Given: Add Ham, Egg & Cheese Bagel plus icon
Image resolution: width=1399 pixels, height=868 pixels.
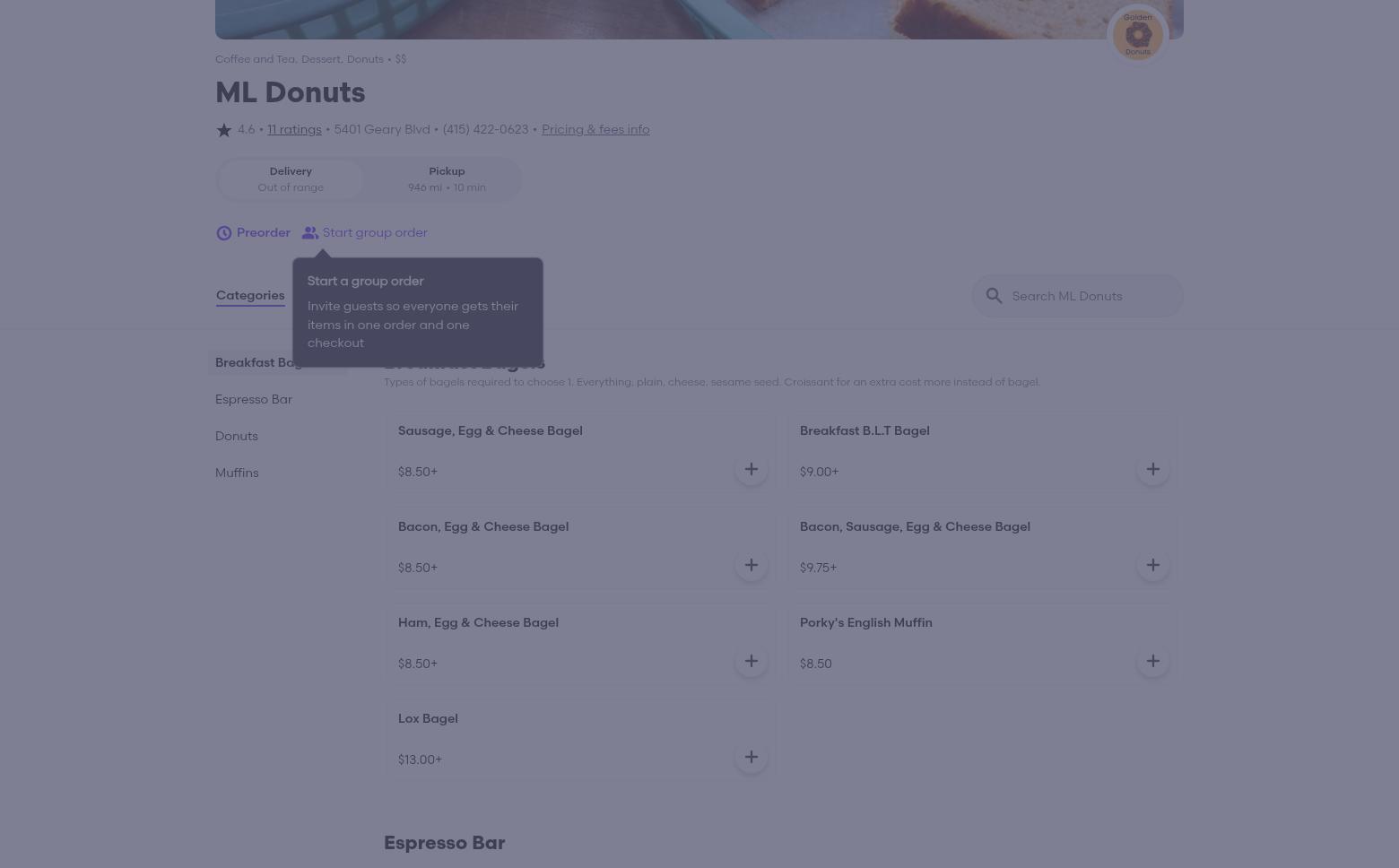Looking at the screenshot, I should [x=752, y=661].
